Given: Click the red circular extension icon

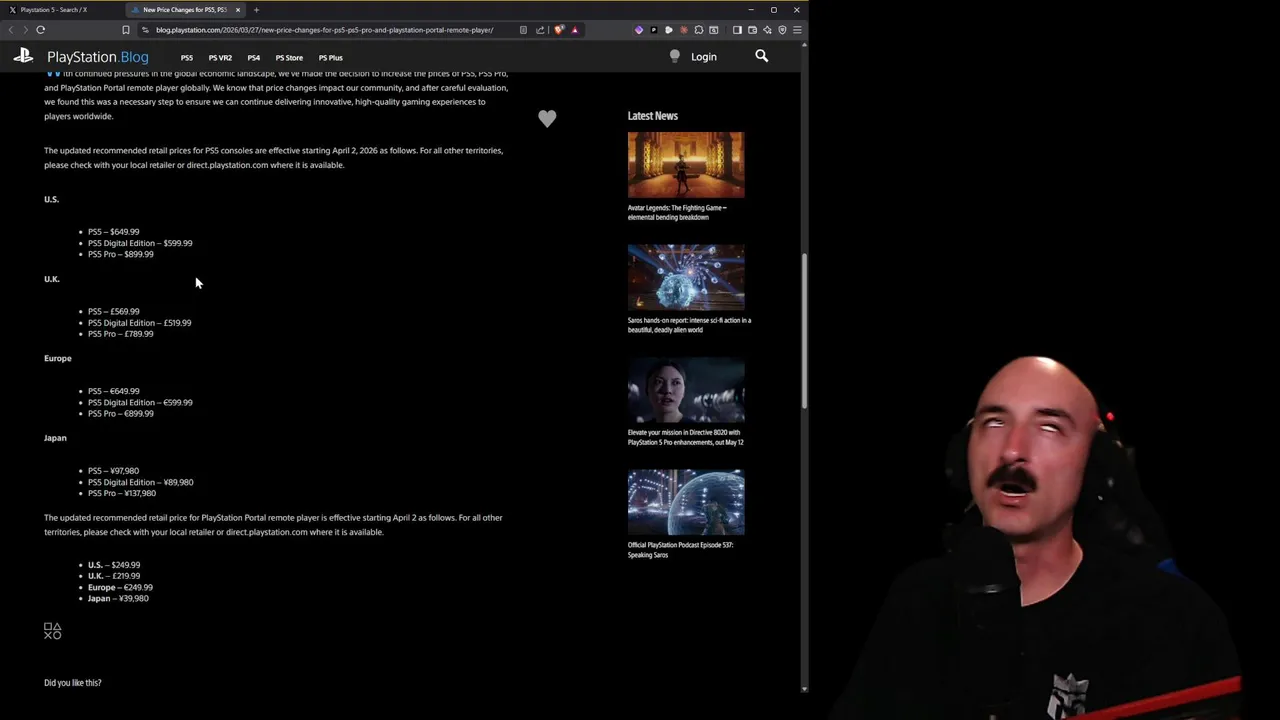Looking at the screenshot, I should [x=684, y=30].
